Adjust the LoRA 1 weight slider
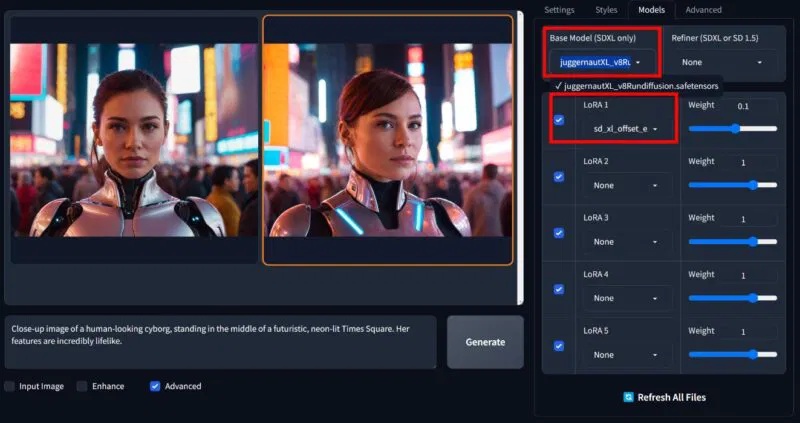 coord(733,129)
